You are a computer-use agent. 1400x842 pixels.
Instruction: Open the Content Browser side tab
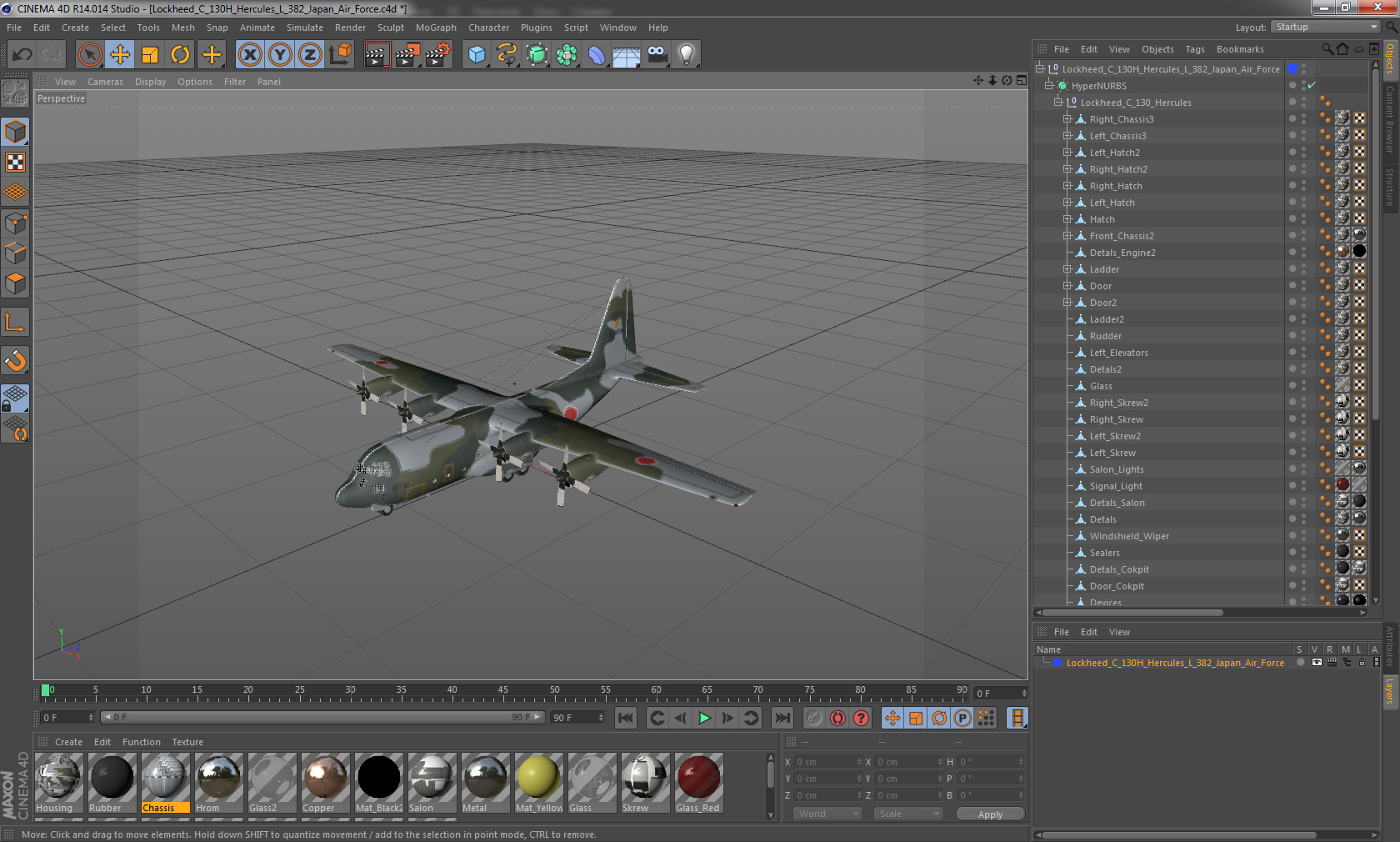point(1390,118)
